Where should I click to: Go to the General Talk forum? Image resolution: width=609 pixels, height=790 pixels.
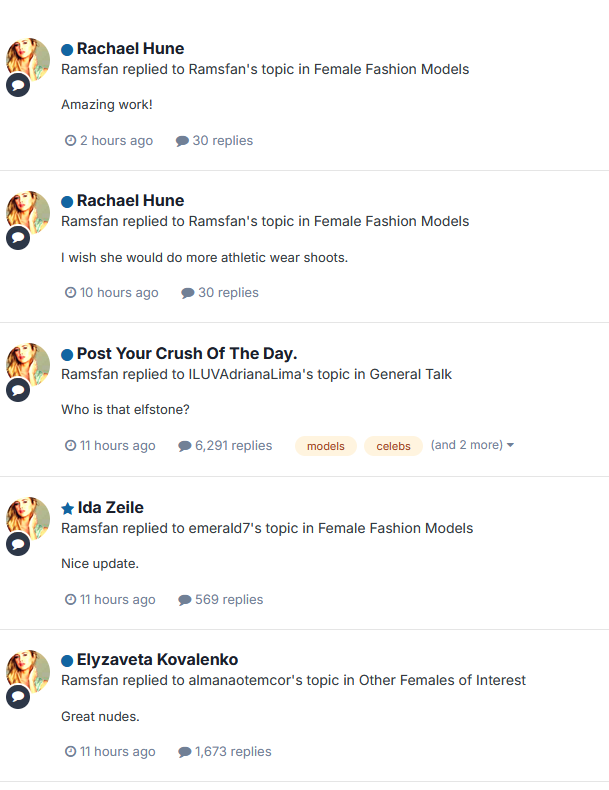[410, 374]
